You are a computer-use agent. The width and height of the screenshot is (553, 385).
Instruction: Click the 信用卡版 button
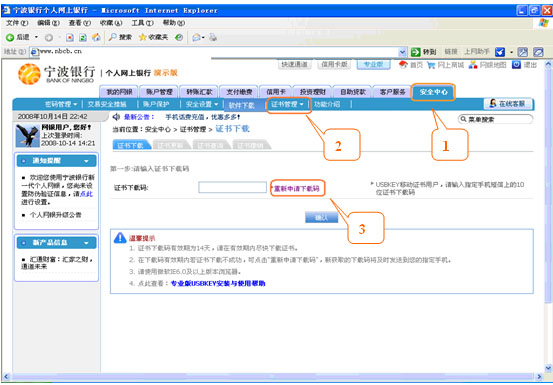point(334,65)
